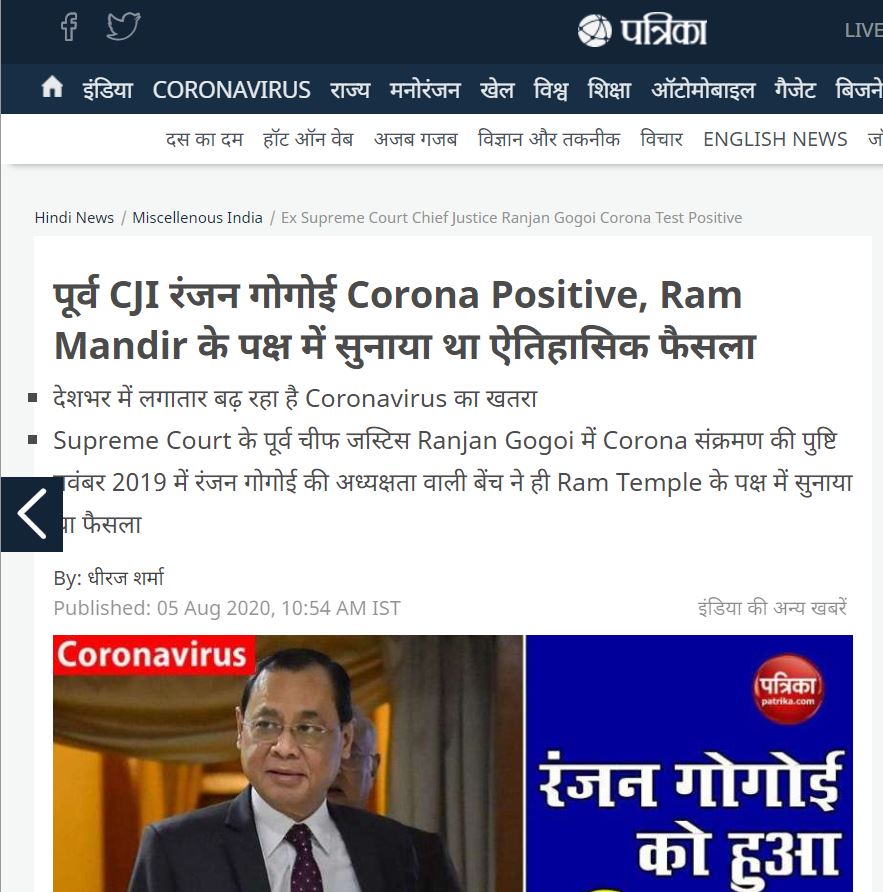Show previous article with left chevron arrow

[31, 514]
